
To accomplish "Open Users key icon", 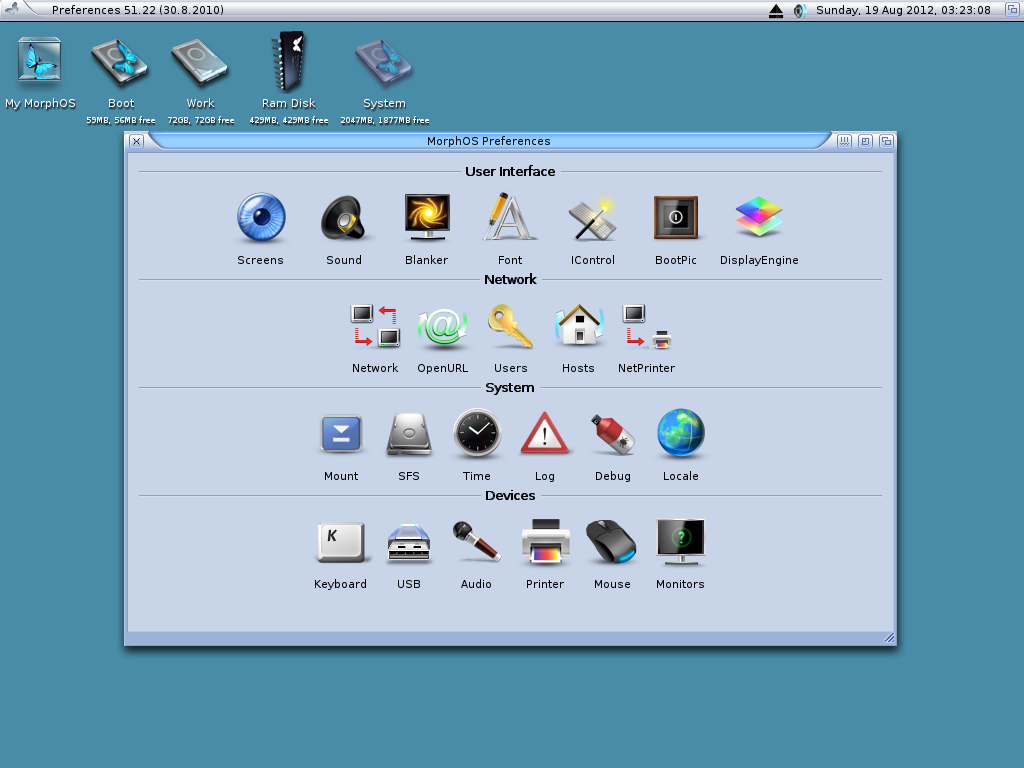I will (x=510, y=326).
